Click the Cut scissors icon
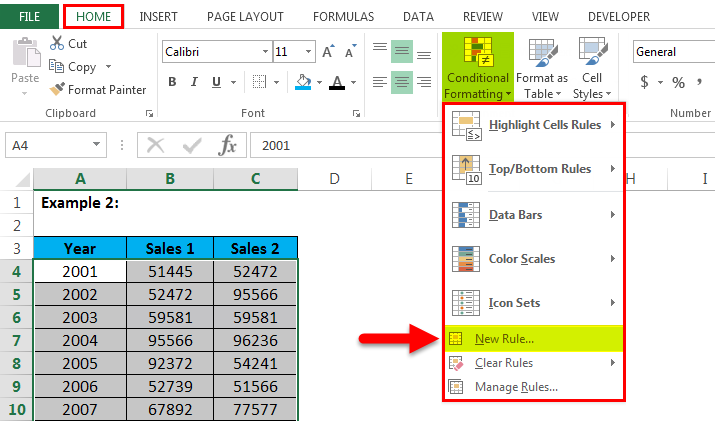This screenshot has width=715, height=421. click(57, 43)
